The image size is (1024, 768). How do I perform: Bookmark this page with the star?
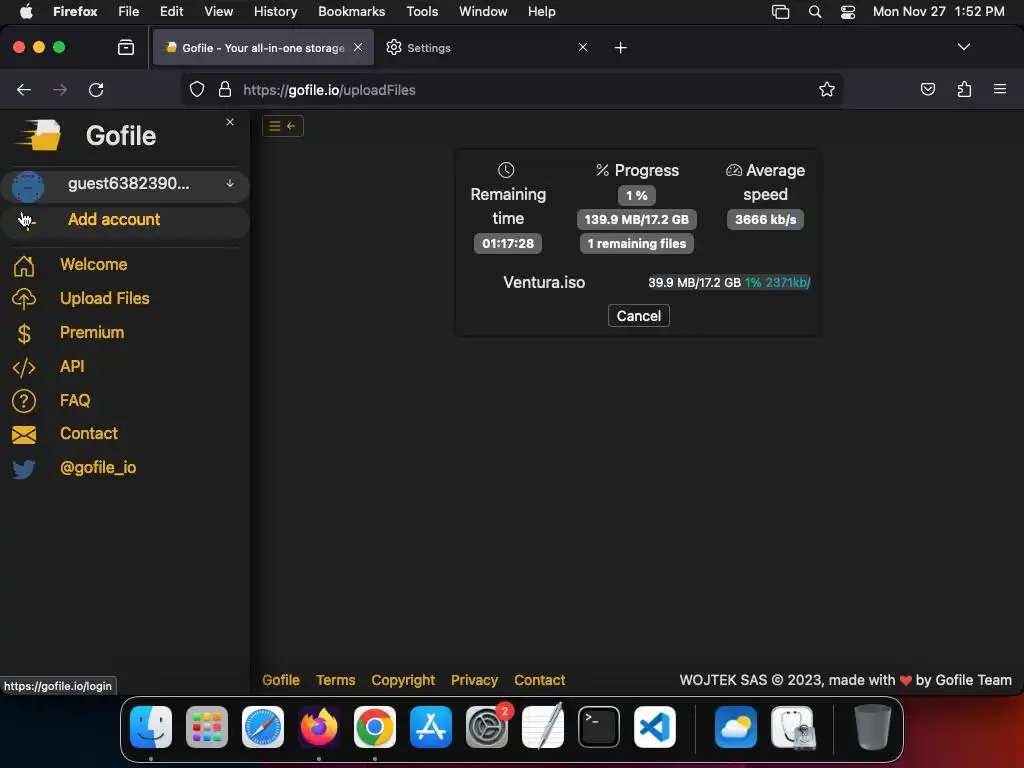coord(827,89)
